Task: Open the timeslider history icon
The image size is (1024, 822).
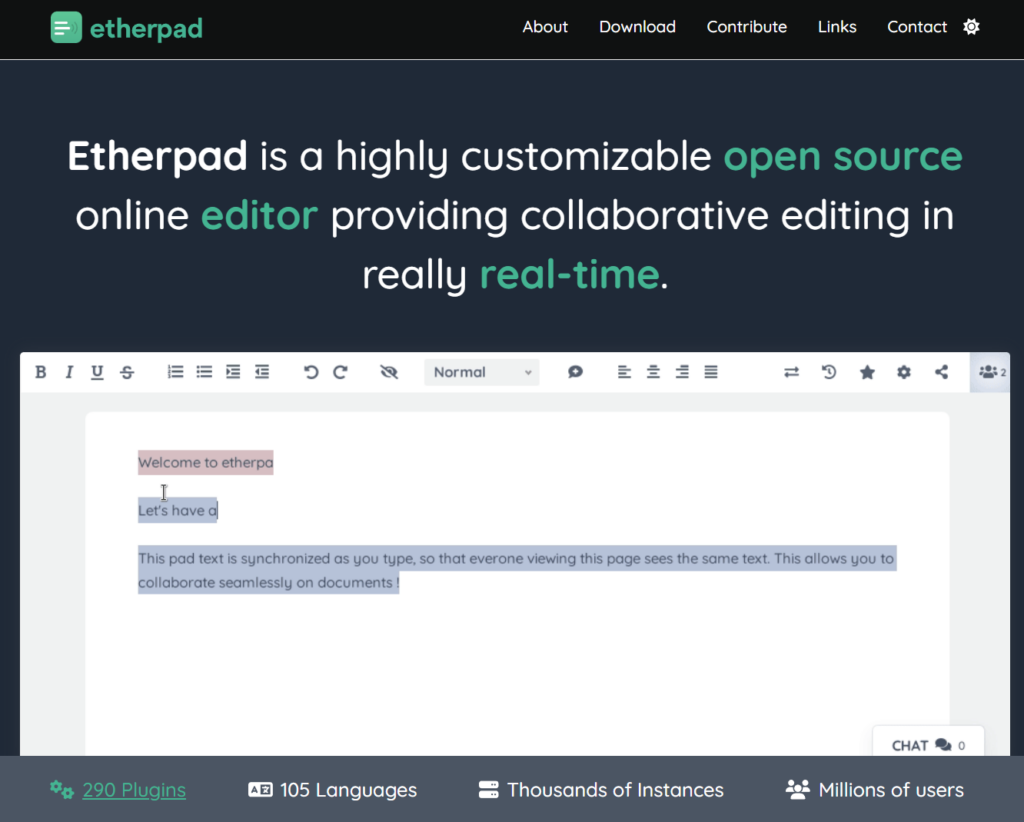Action: click(829, 372)
